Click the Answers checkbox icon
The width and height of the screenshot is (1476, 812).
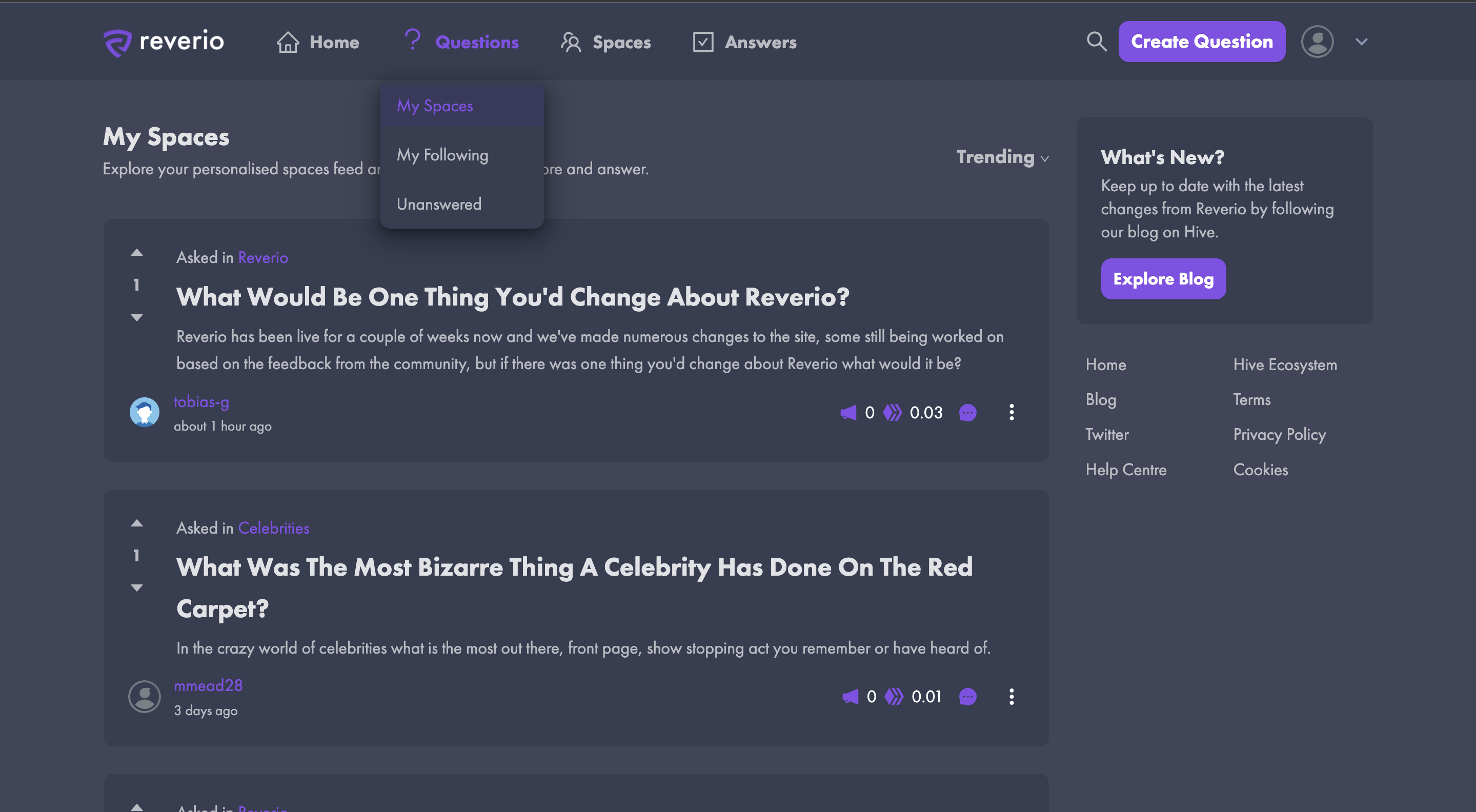pos(703,42)
